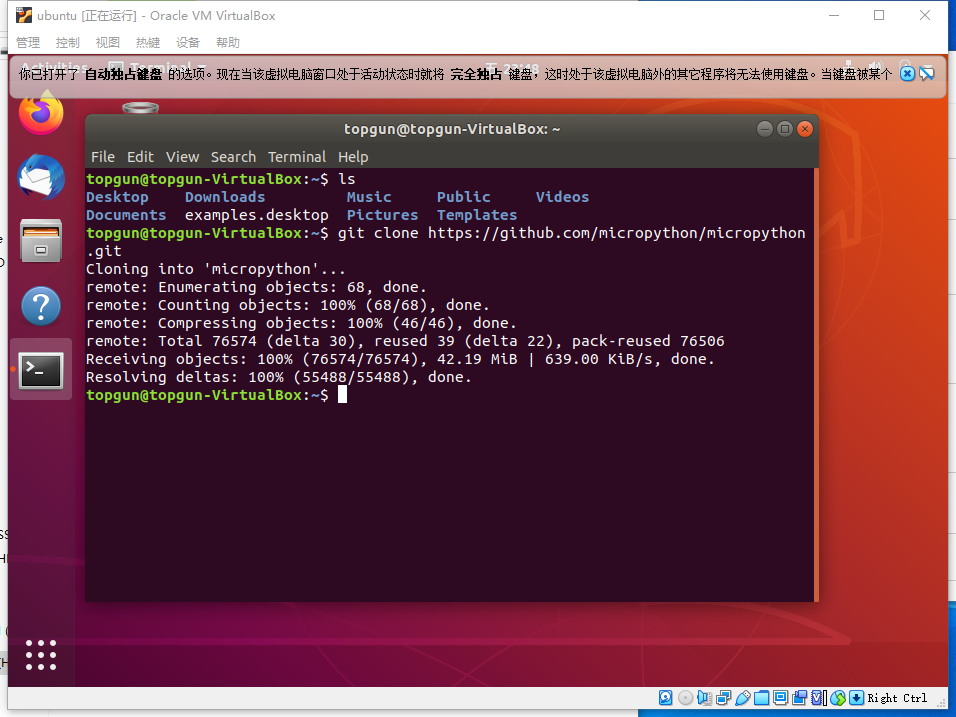The width and height of the screenshot is (956, 717).
Task: Open the Files manager from the dock
Action: 41,241
